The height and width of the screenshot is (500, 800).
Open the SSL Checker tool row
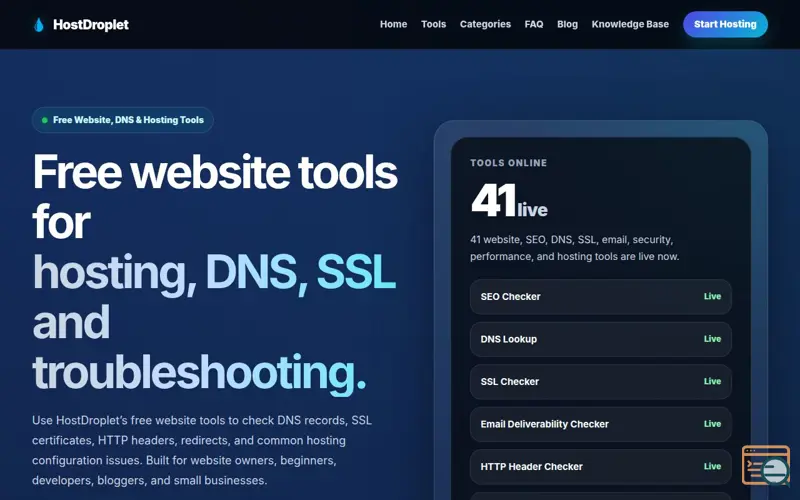pyautogui.click(x=601, y=381)
